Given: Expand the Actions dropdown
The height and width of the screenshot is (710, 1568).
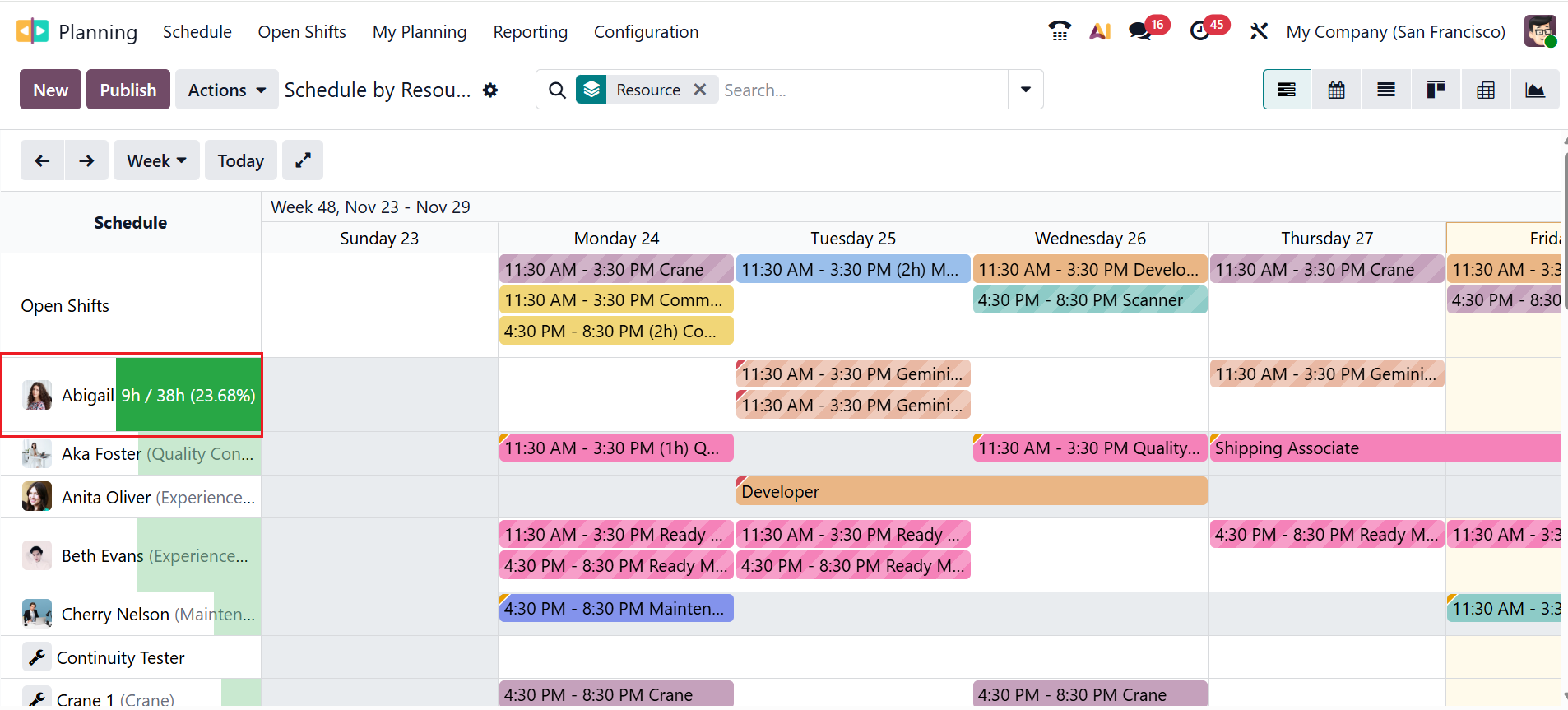Looking at the screenshot, I should (x=226, y=90).
